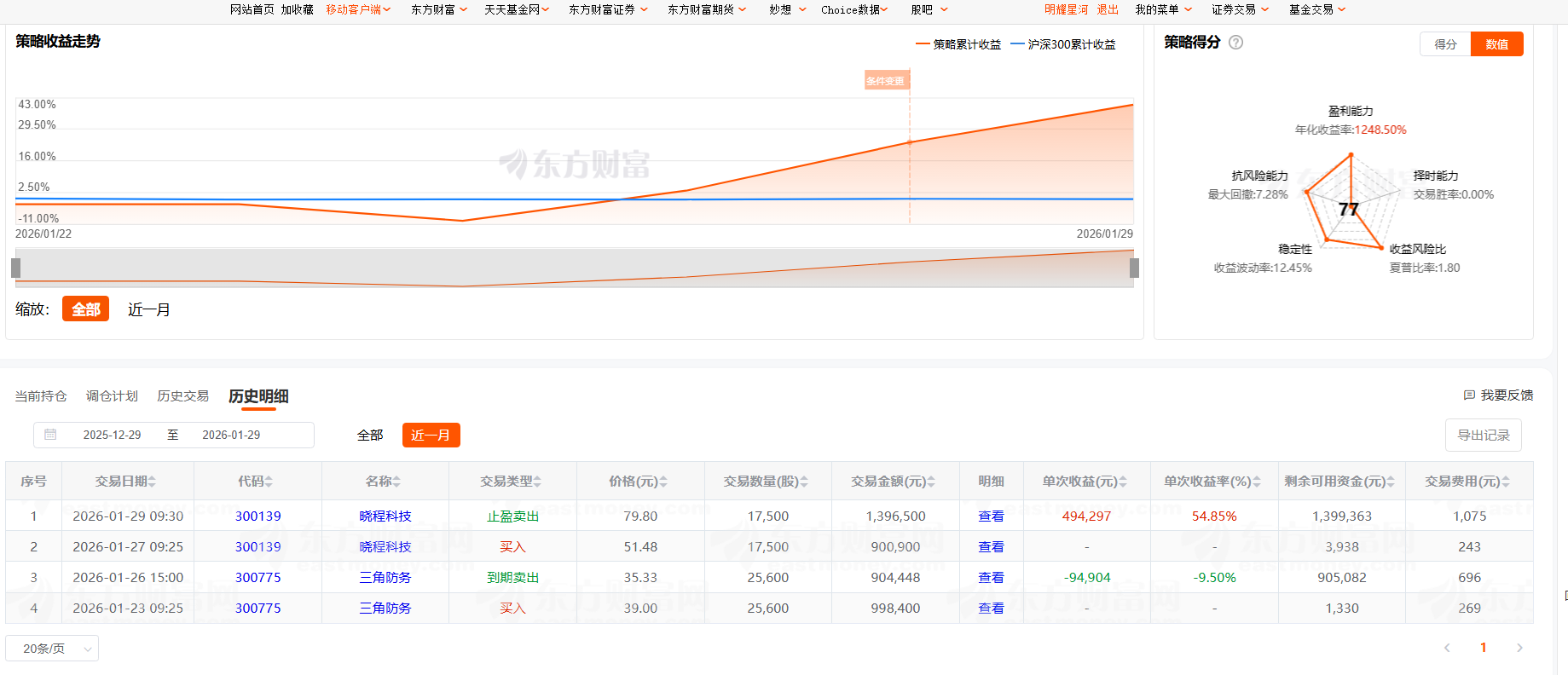The width and height of the screenshot is (1568, 675).
Task: Click the right handle of the chart range slider
Action: coord(1134,268)
